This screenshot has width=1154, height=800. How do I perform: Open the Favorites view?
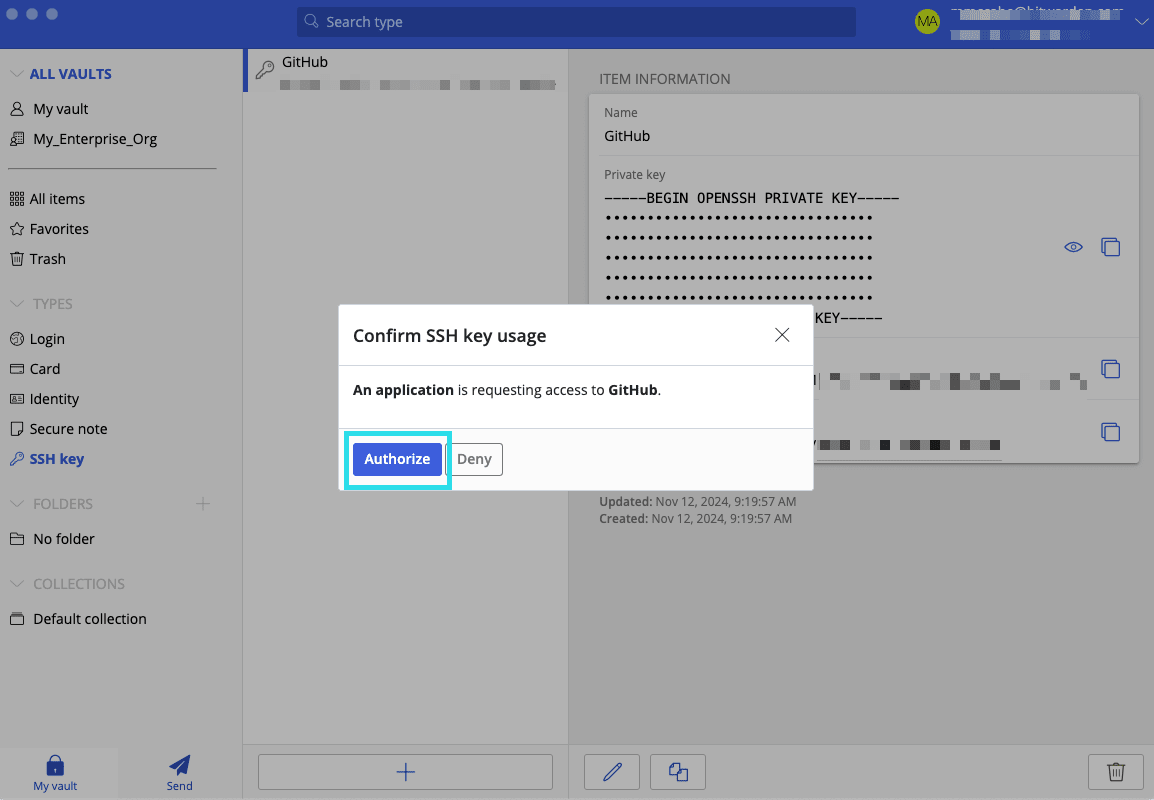point(56,228)
